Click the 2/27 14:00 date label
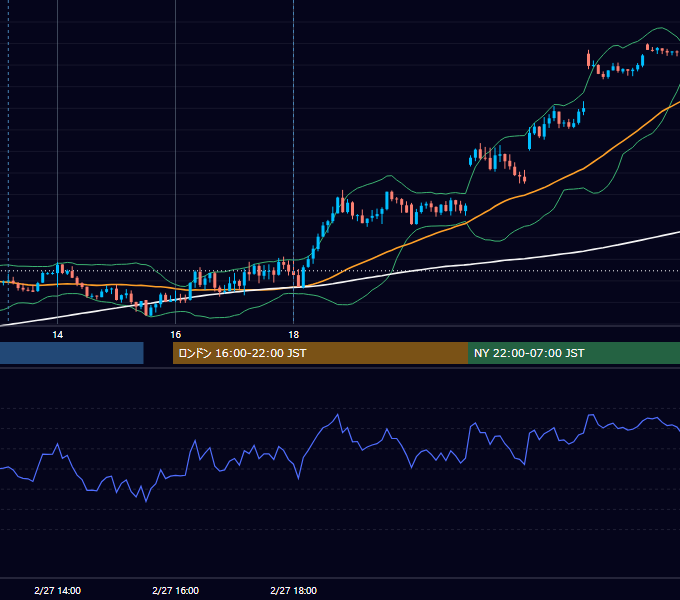680x600 pixels. [57, 590]
